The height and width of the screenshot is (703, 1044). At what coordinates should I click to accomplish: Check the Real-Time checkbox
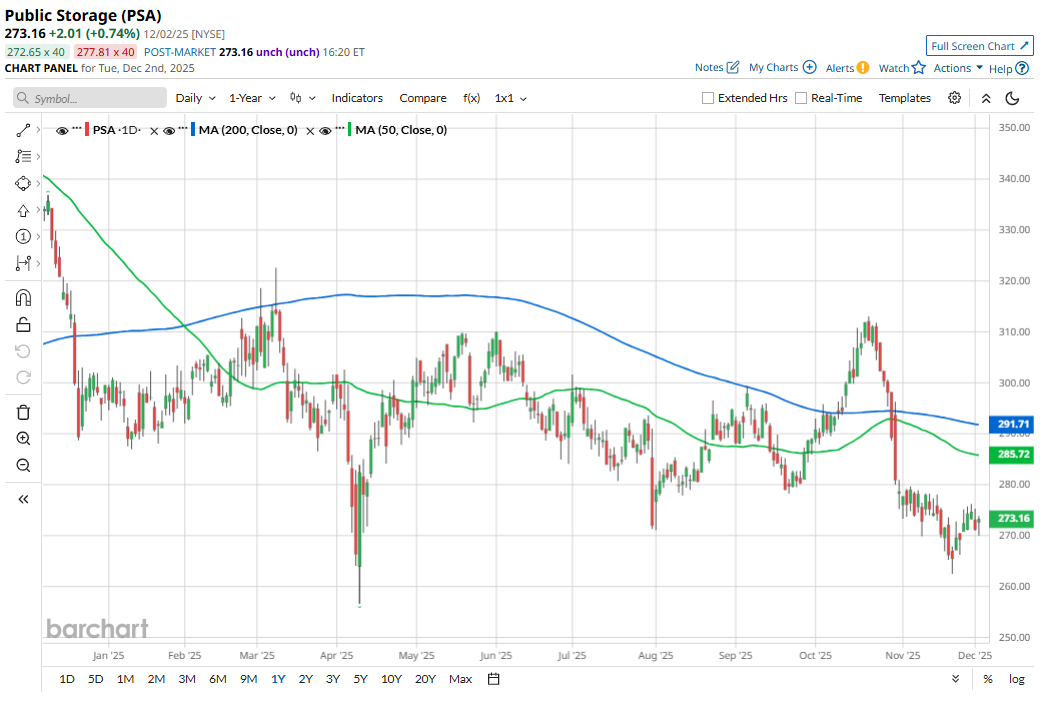pyautogui.click(x=801, y=98)
